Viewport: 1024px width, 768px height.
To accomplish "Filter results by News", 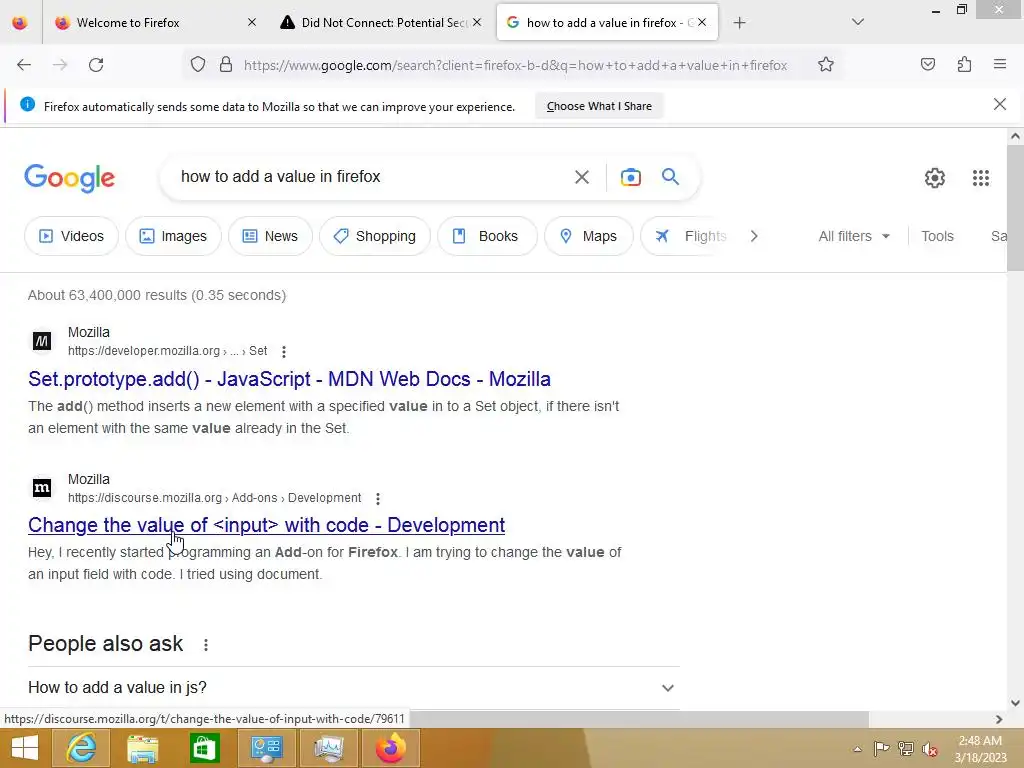I will click(270, 236).
